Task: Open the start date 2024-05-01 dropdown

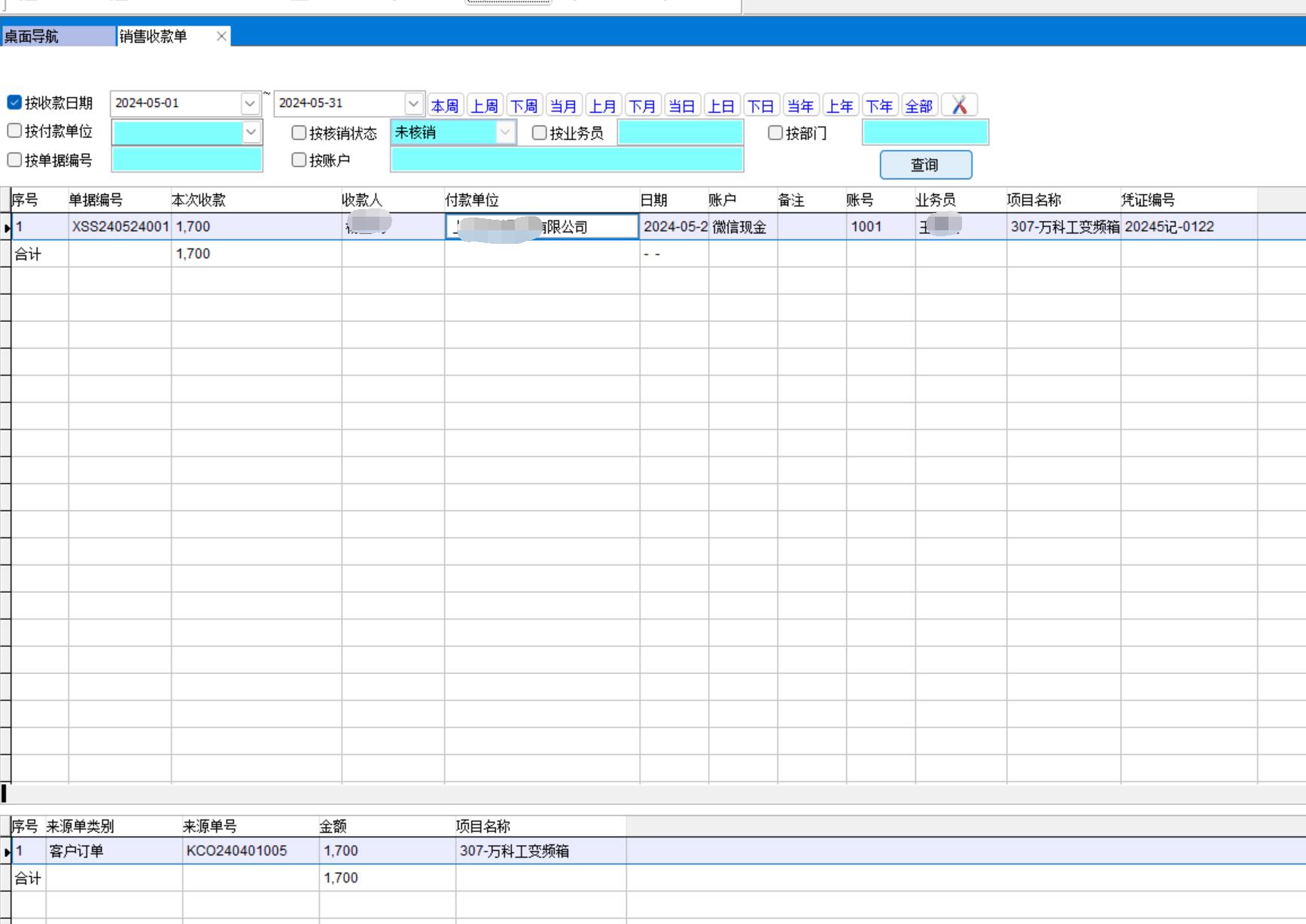Action: click(250, 103)
